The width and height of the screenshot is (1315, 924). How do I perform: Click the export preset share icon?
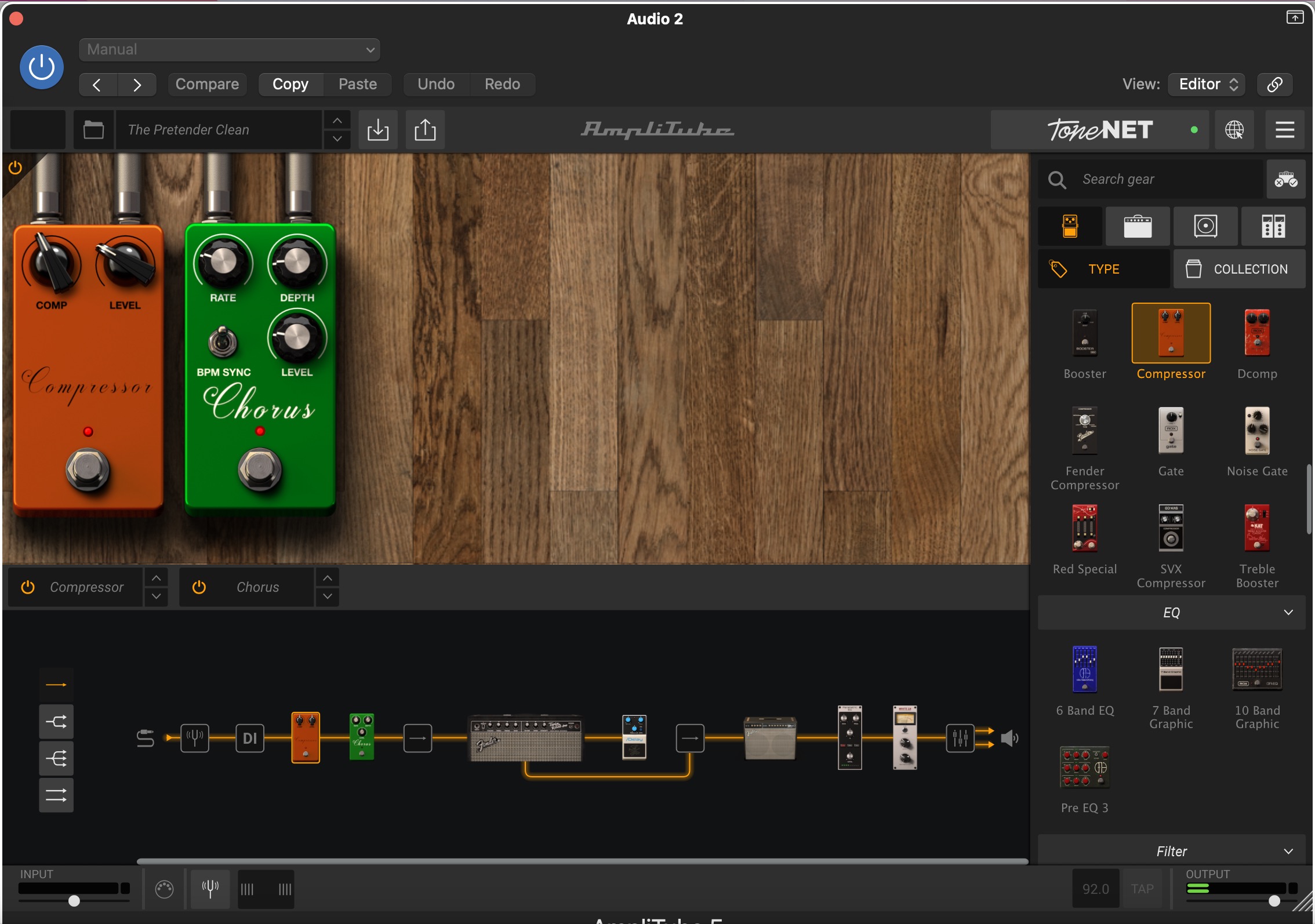pos(425,130)
